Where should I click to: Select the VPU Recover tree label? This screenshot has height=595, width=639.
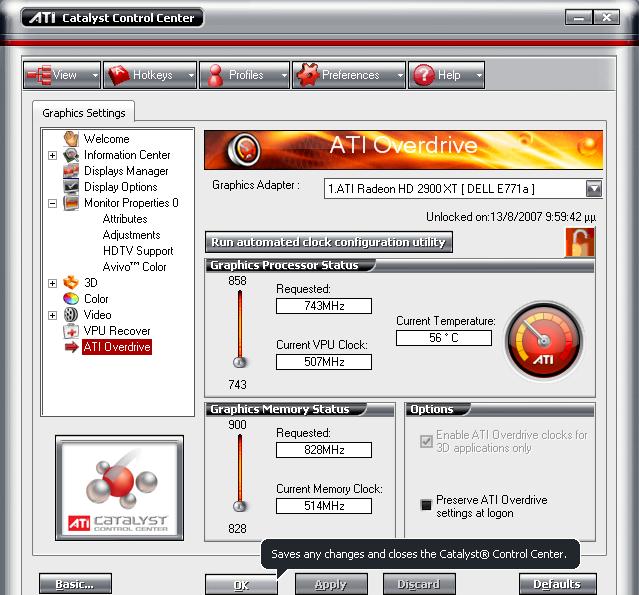(117, 331)
